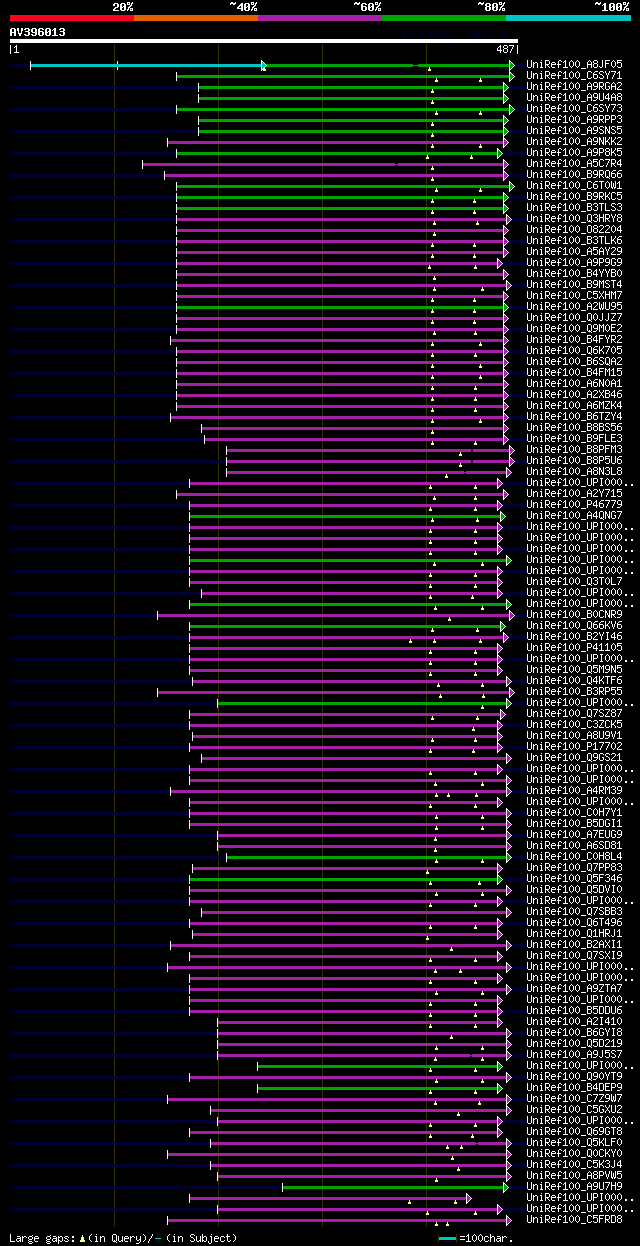Click the query name AV396013

pos(38,32)
